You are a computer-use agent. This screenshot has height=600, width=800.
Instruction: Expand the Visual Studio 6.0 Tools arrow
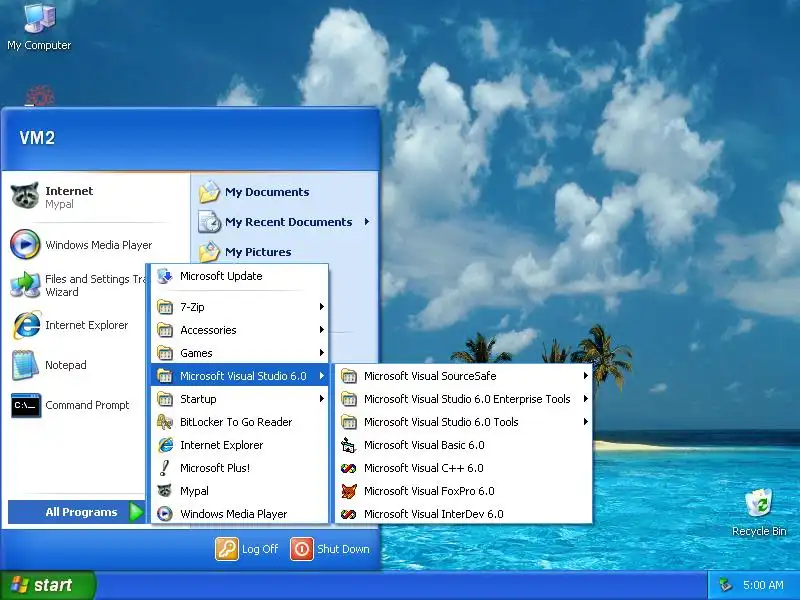coord(585,421)
